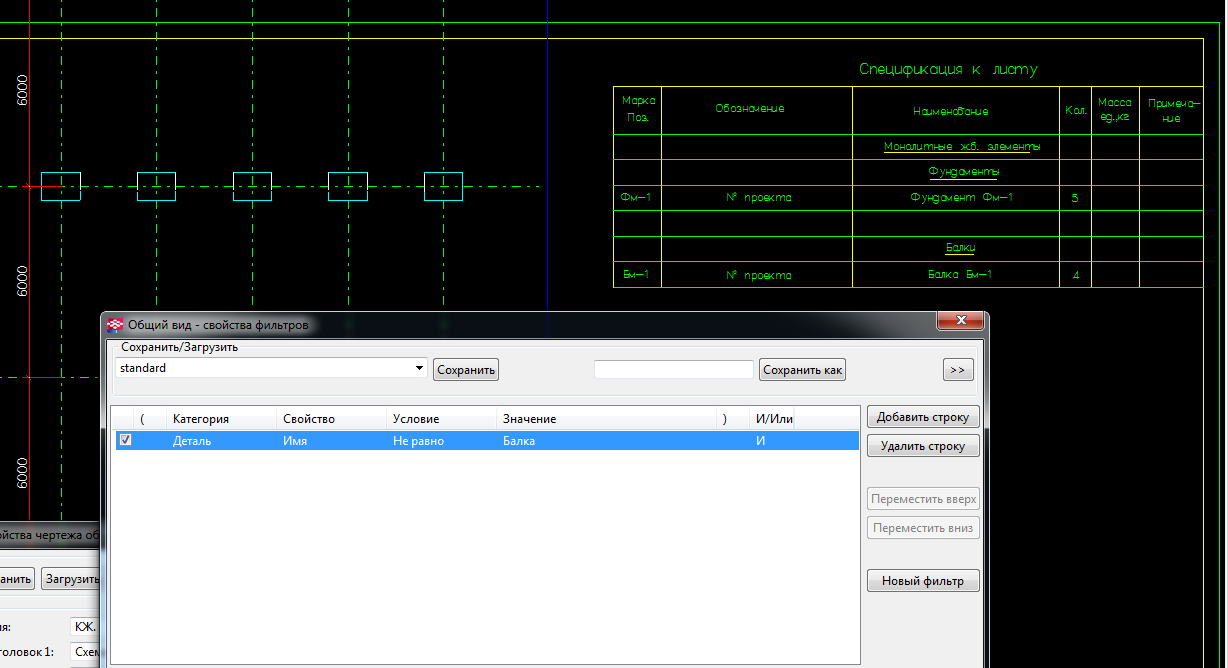Click the empty filter name input field
The width and height of the screenshot is (1228, 668).
(673, 370)
